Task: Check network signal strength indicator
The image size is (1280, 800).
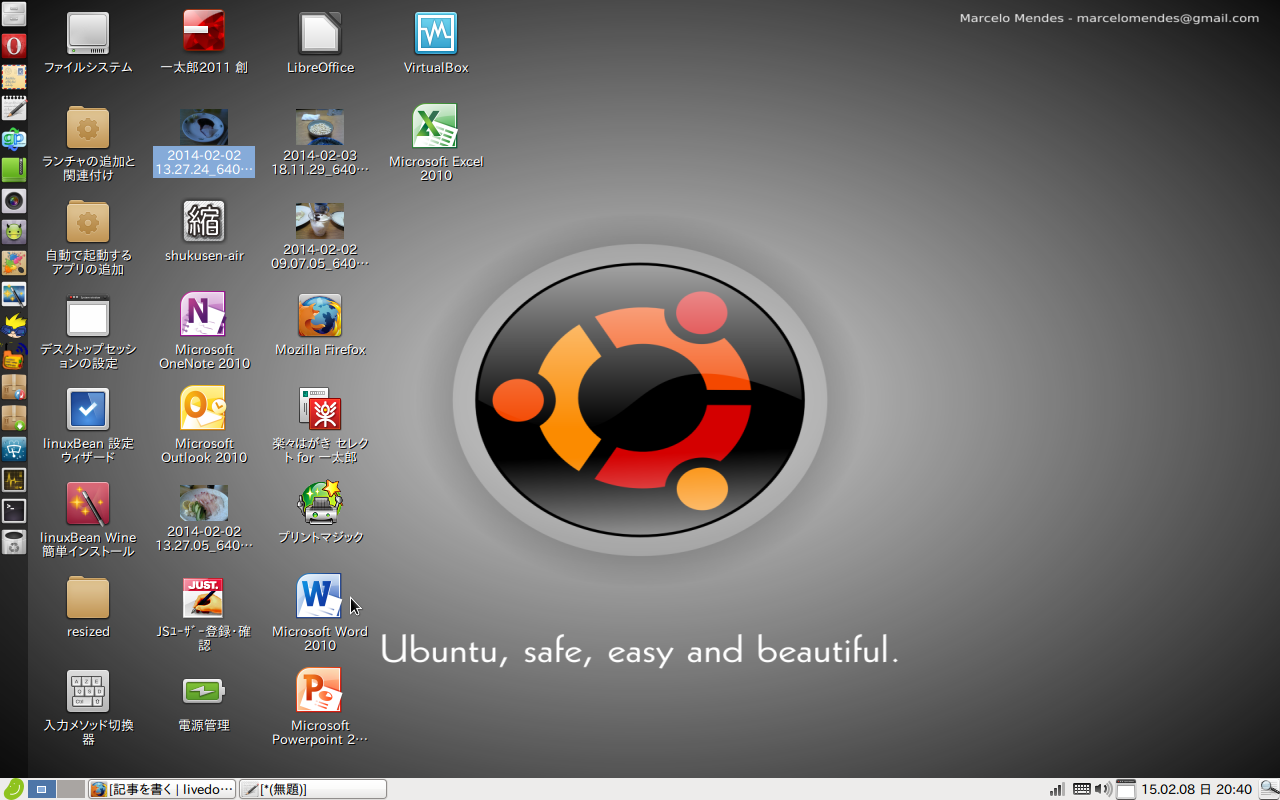Action: tap(1057, 789)
